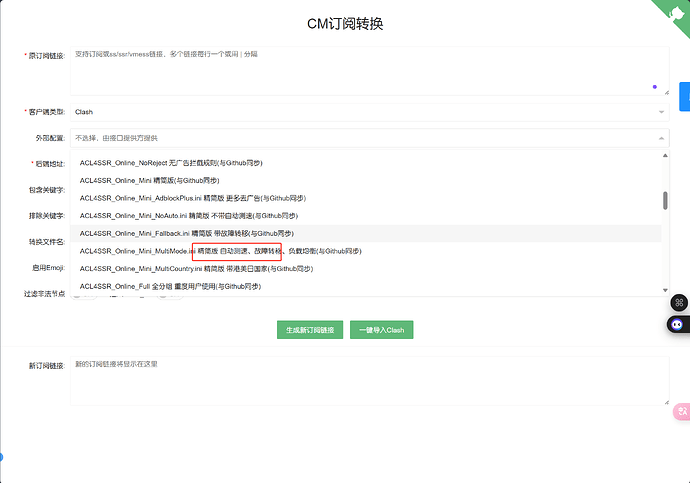Screen dimensions: 690x483
Task: Choose ACL4SSR_Online_Mini_NoAuto.ini option
Action: point(366,216)
